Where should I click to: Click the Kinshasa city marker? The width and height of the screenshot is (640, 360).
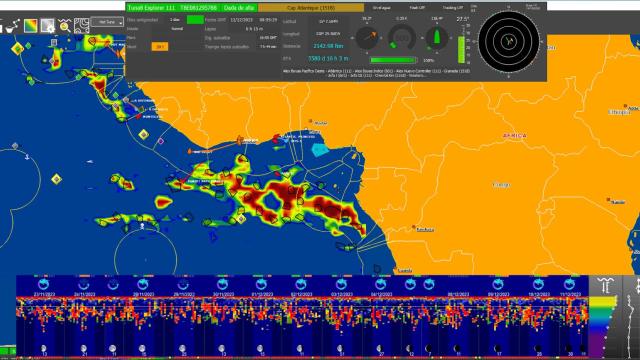coord(414,227)
